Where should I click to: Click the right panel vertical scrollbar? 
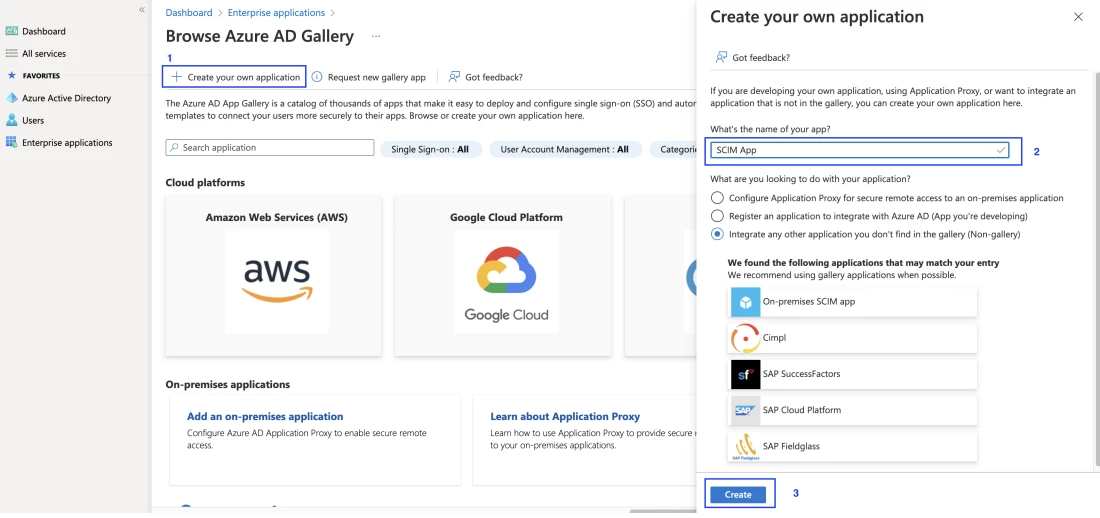tap(1096, 267)
